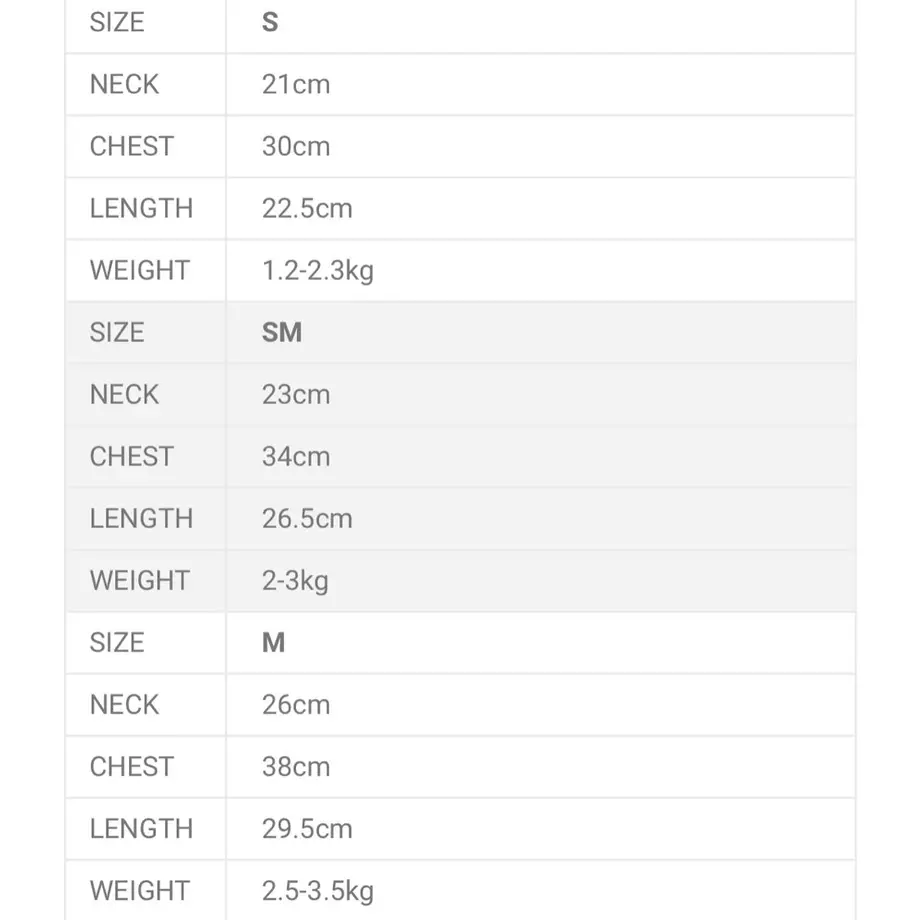This screenshot has height=920, width=920.
Task: Click the 26cm neck measurement
Action: pyautogui.click(x=296, y=705)
